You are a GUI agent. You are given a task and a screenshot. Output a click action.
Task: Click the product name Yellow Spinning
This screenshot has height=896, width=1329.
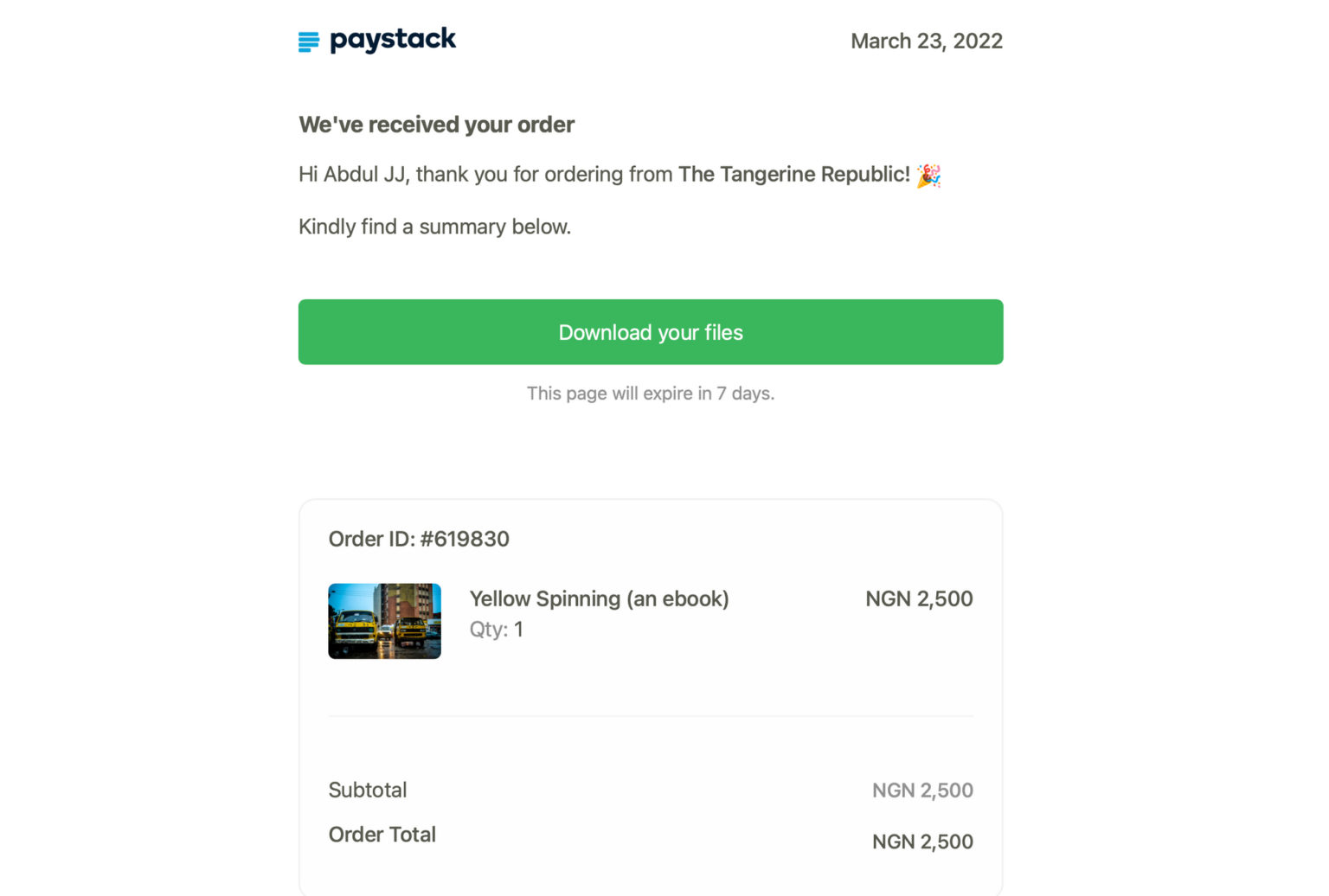click(x=599, y=598)
